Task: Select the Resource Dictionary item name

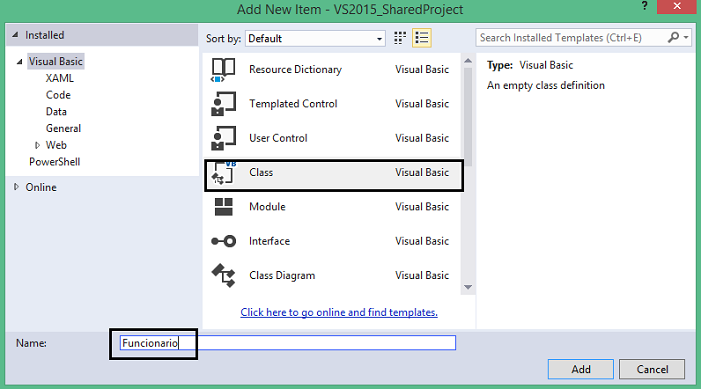Action: coord(296,70)
